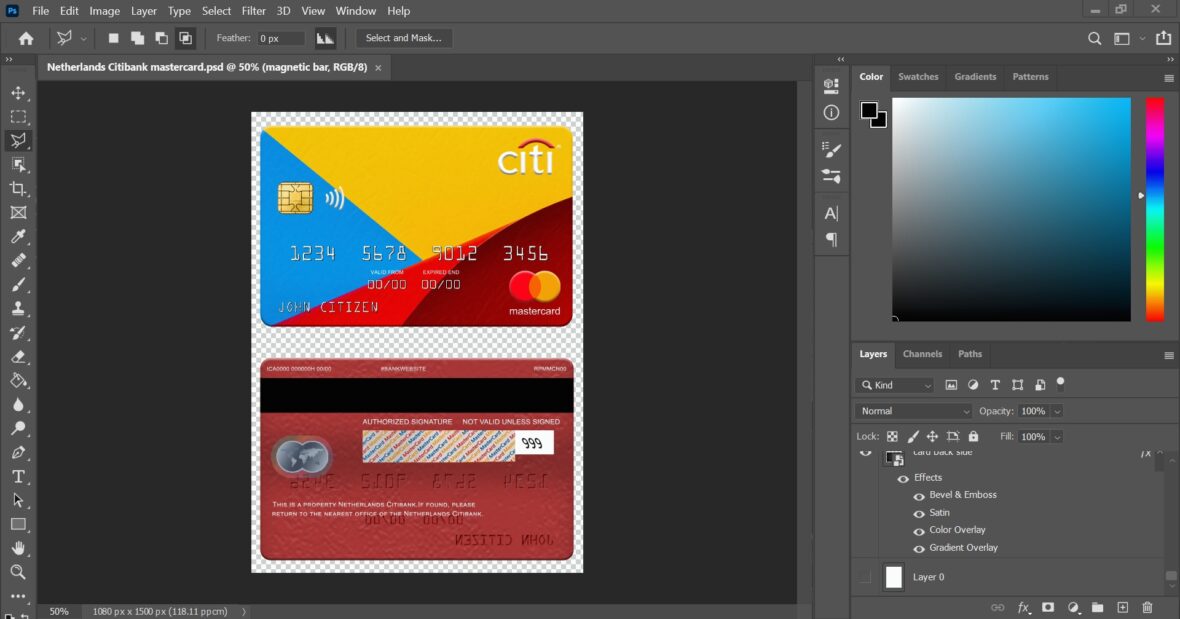Switch to the Gradients tab
Screen dimensions: 1180x619
coord(975,77)
